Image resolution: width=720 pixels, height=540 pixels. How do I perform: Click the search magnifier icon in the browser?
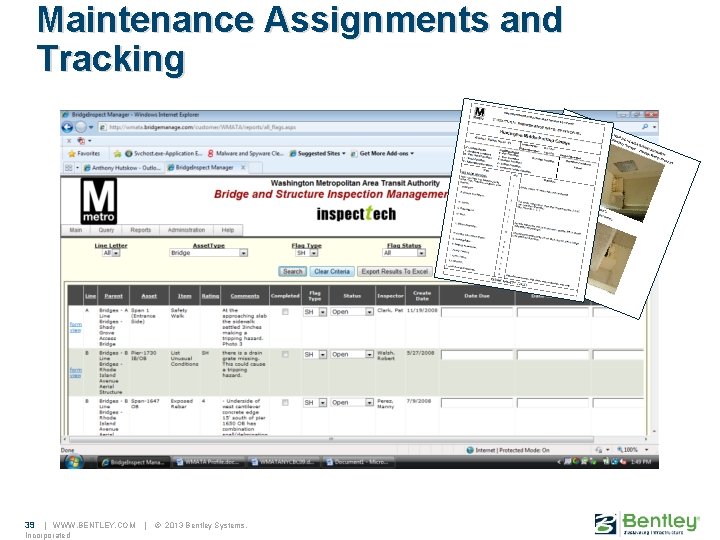click(x=645, y=127)
